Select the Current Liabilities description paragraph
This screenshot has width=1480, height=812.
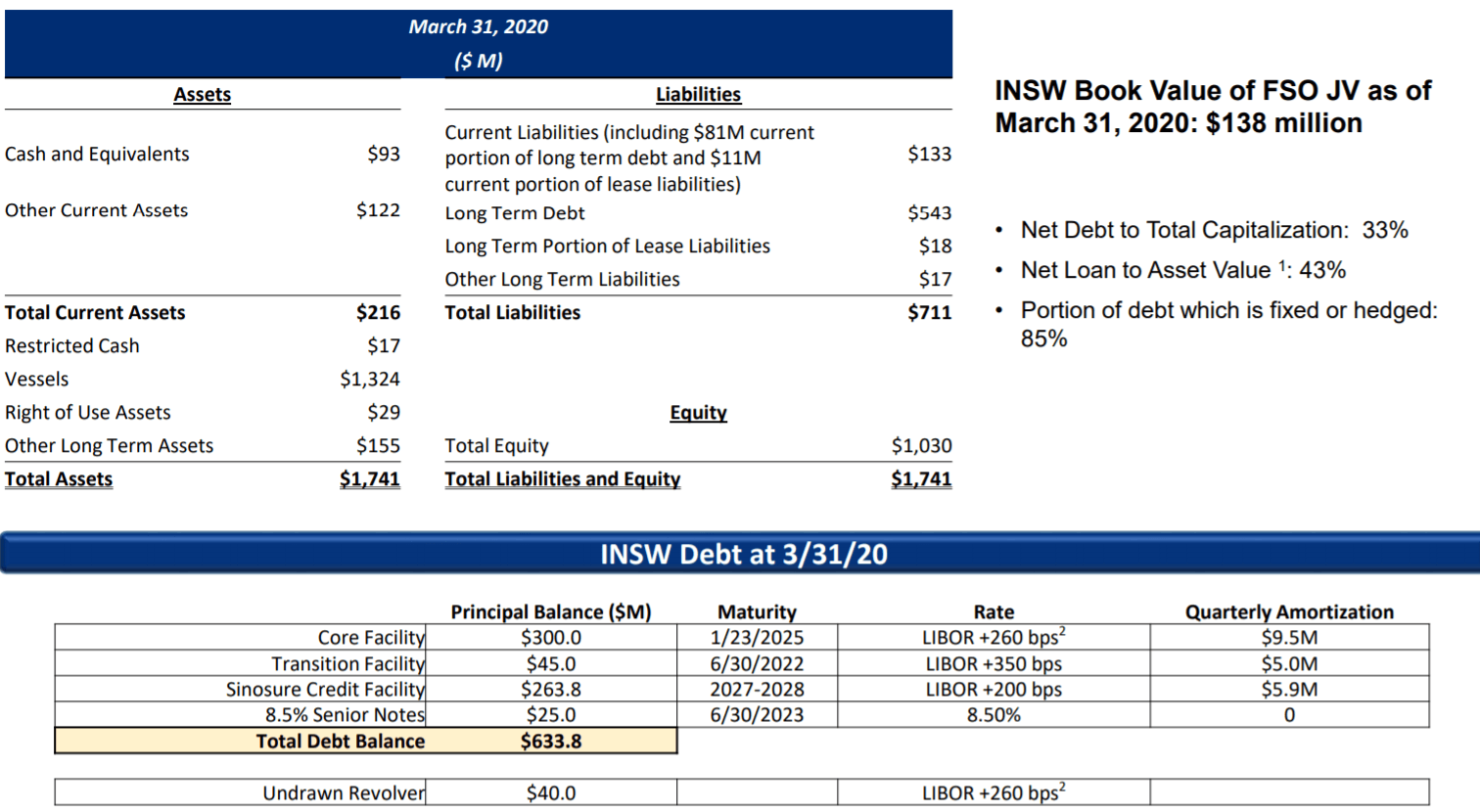[x=629, y=158]
